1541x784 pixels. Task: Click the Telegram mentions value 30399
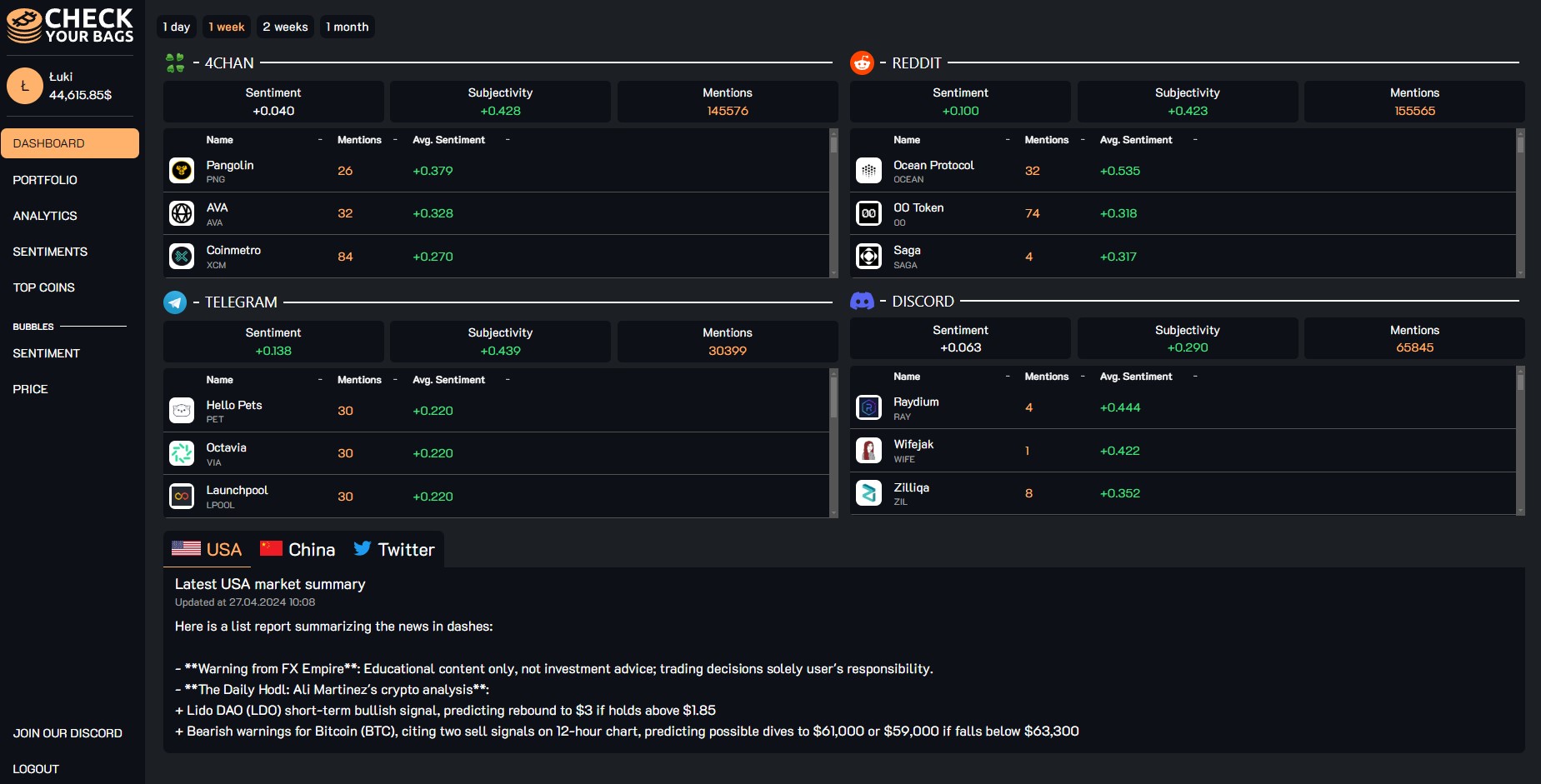(728, 351)
